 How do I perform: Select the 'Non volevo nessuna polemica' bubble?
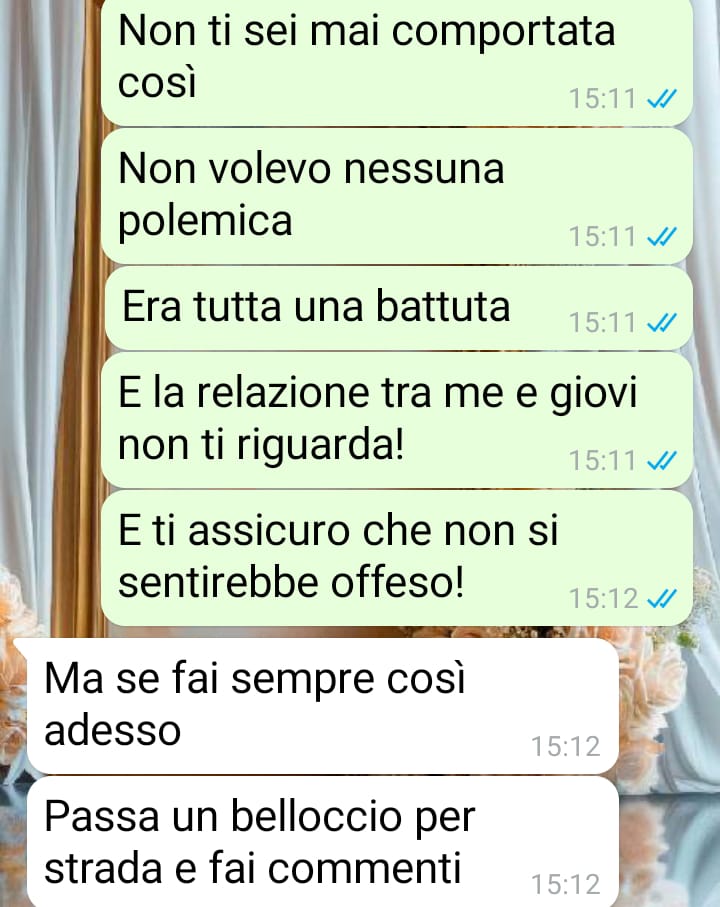pos(397,196)
